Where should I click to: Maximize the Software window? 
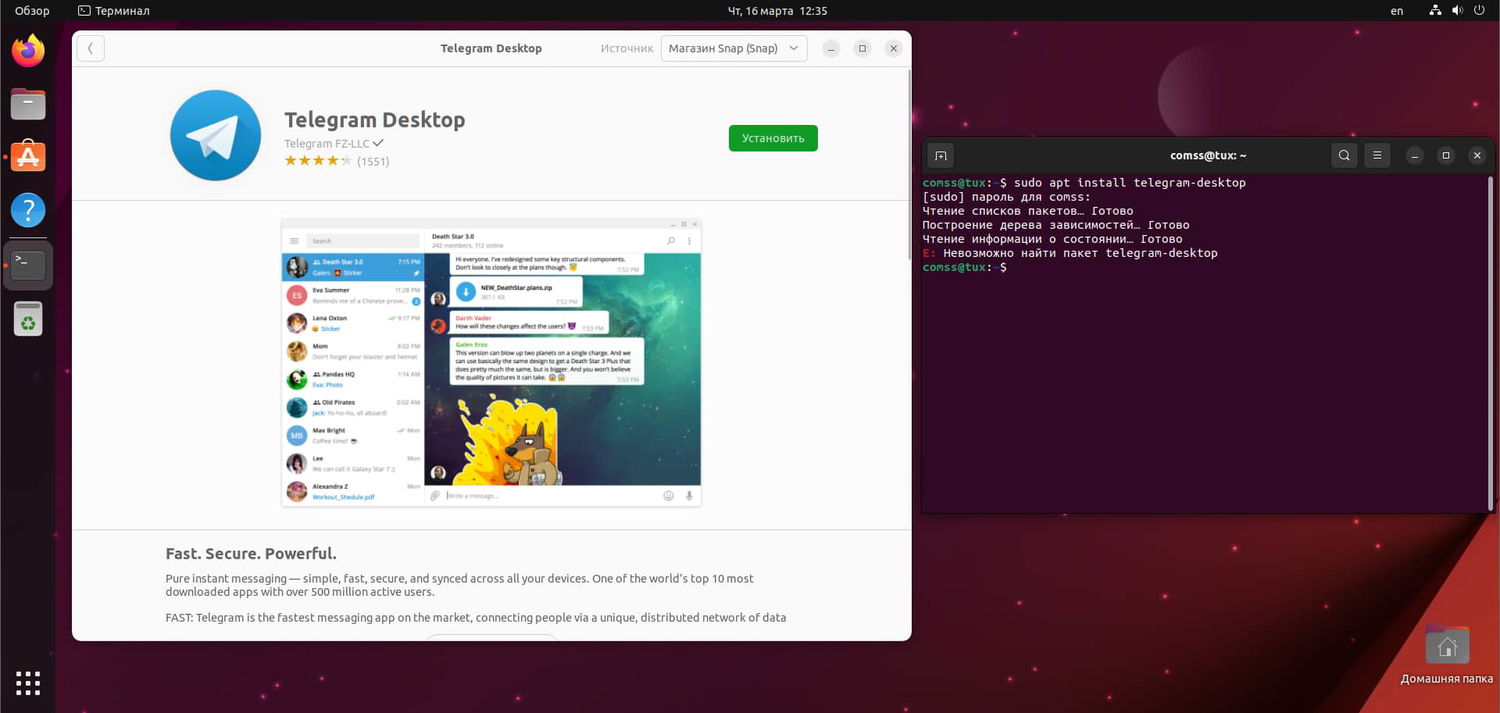tap(863, 48)
